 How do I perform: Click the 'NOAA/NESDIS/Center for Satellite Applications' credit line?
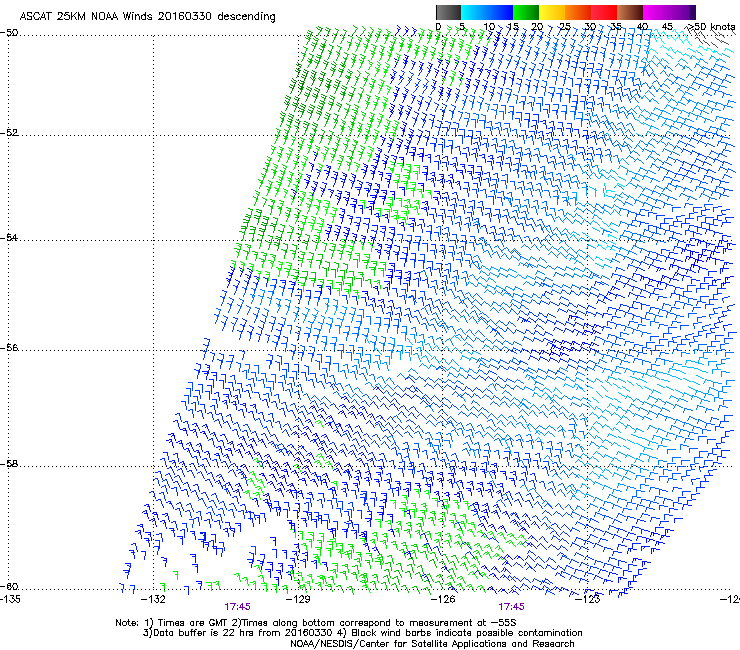(432, 644)
